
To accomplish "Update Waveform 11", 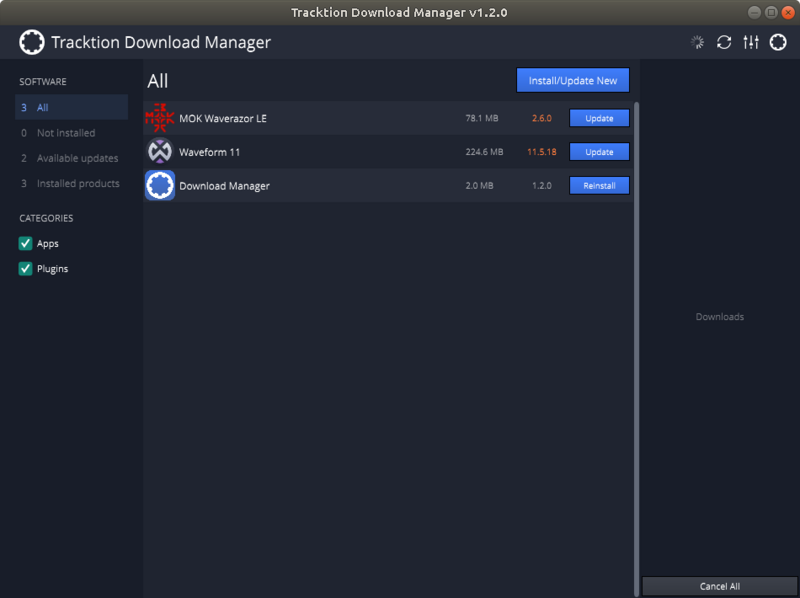I will (x=599, y=151).
